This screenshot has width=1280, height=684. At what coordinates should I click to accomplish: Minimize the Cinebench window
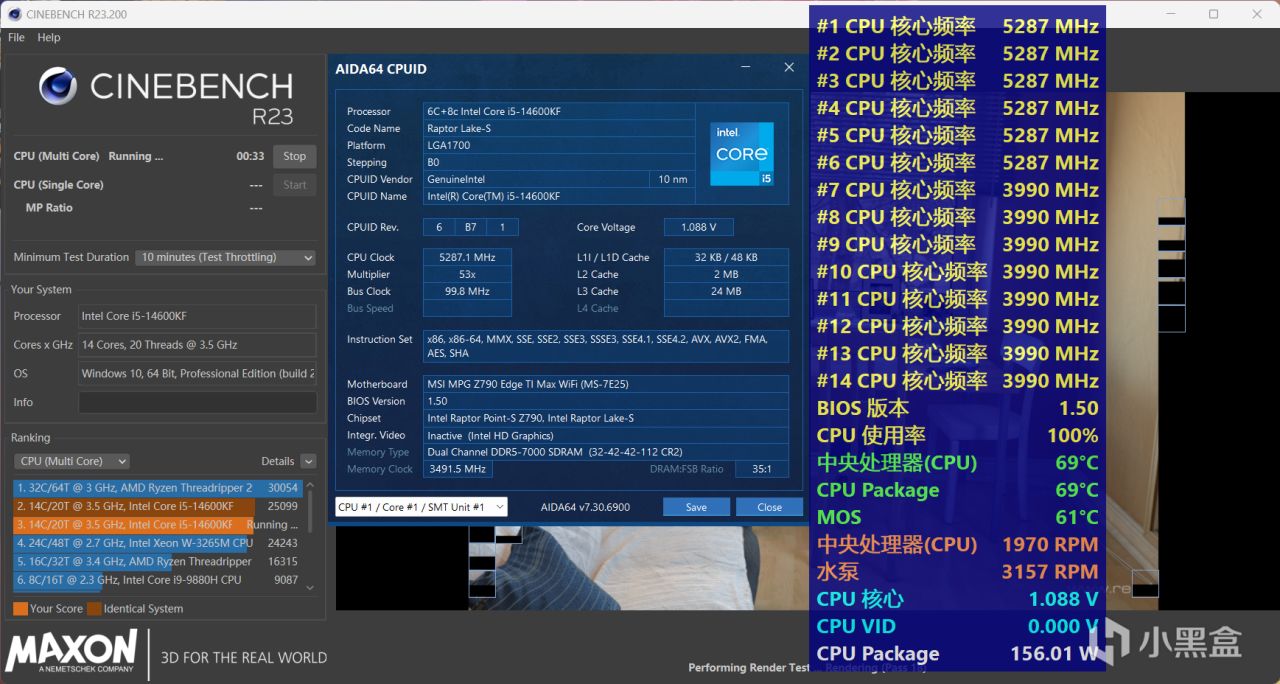tap(1169, 14)
